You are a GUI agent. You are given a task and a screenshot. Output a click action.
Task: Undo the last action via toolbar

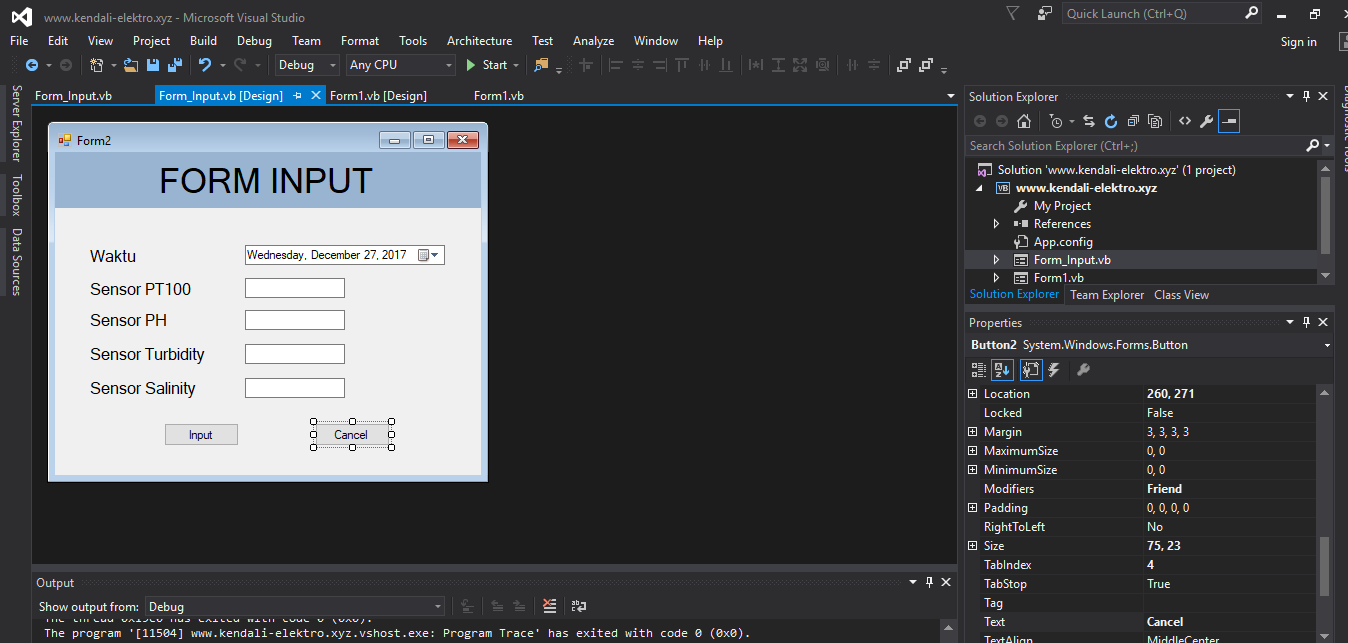(x=204, y=65)
